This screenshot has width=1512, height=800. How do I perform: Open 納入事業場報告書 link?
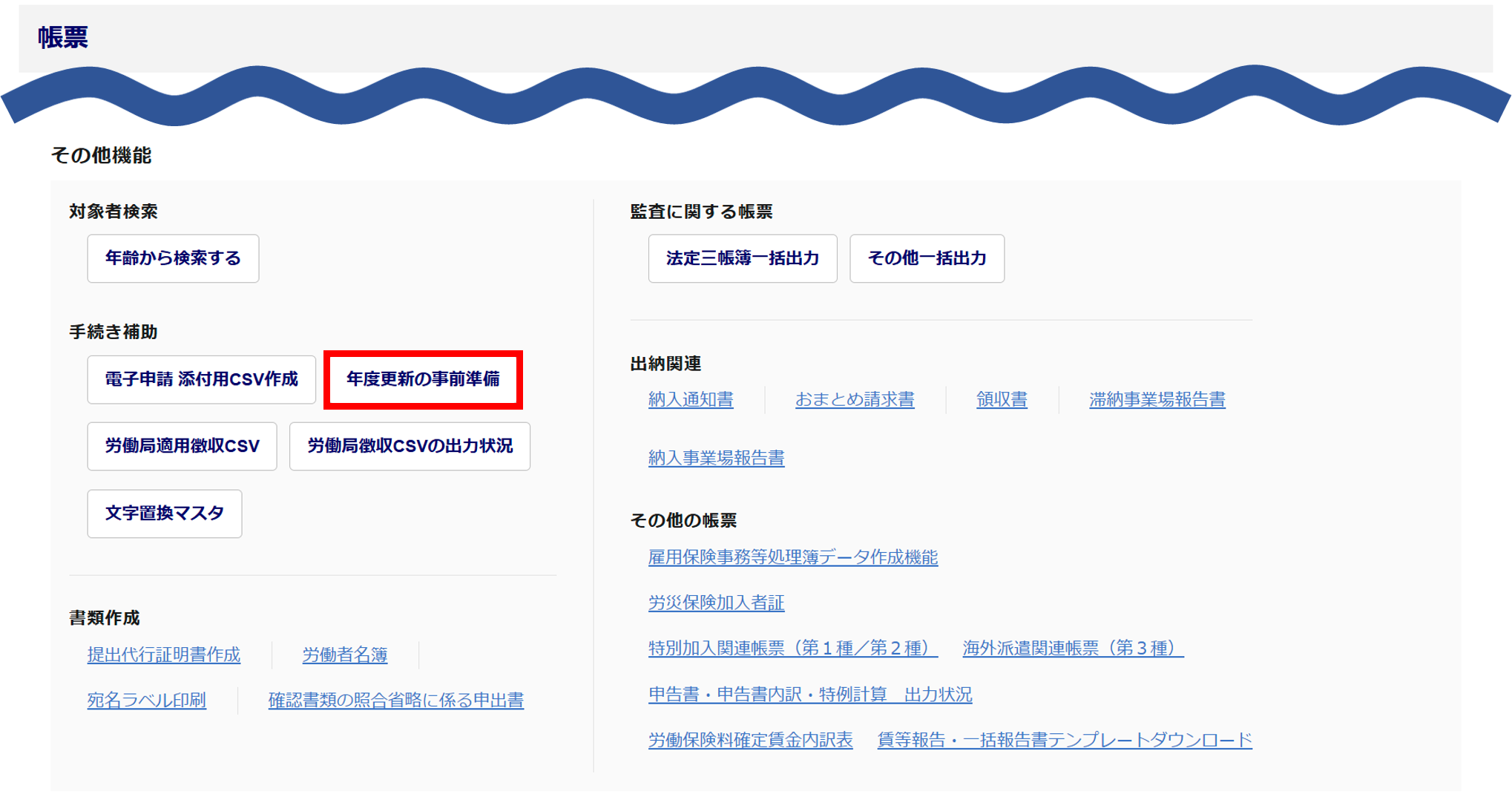click(x=716, y=458)
